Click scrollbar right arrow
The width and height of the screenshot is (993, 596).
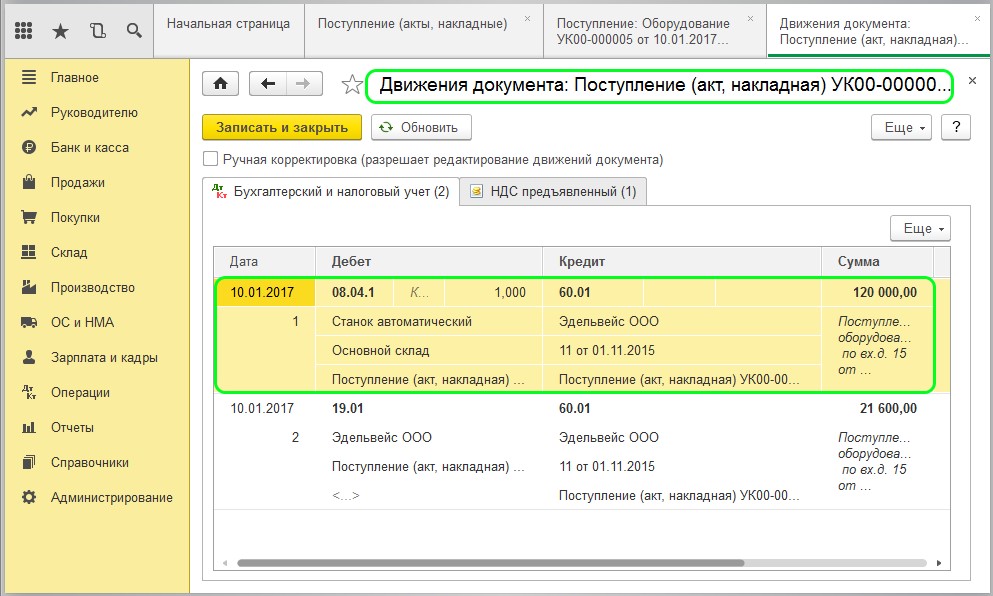coord(939,563)
